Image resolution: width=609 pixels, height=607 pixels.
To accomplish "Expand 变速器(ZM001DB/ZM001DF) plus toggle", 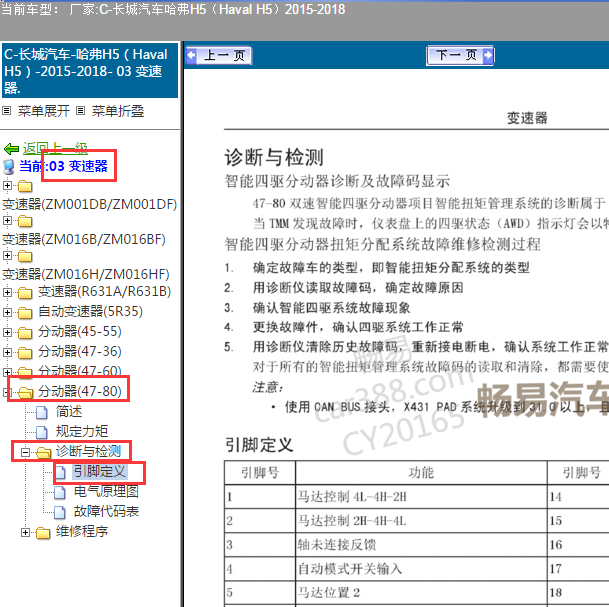I will tap(7, 186).
